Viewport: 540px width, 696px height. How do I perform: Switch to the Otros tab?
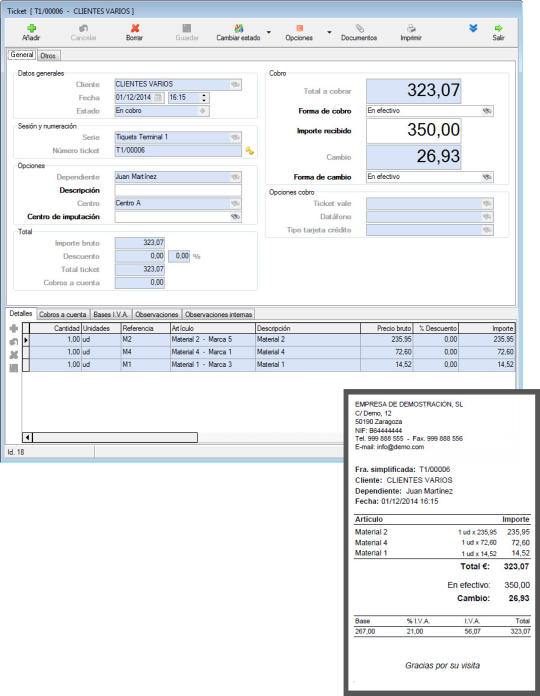pyautogui.click(x=48, y=55)
